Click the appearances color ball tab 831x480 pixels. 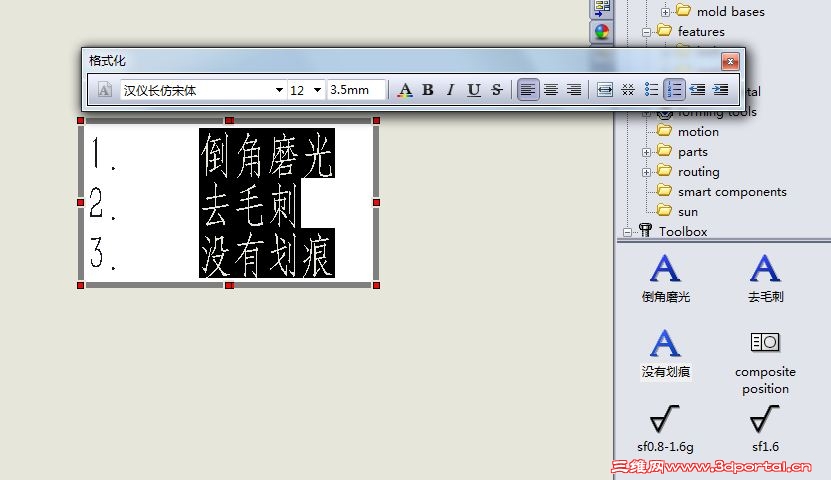(x=602, y=32)
